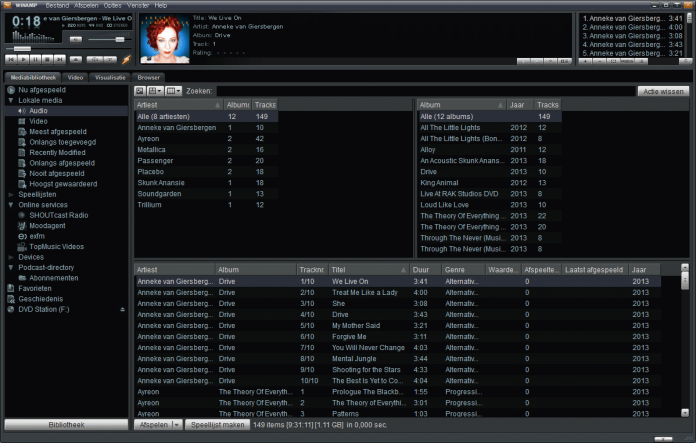Open the exfm online service
Viewport: 696px width, 443px height.
click(37, 236)
